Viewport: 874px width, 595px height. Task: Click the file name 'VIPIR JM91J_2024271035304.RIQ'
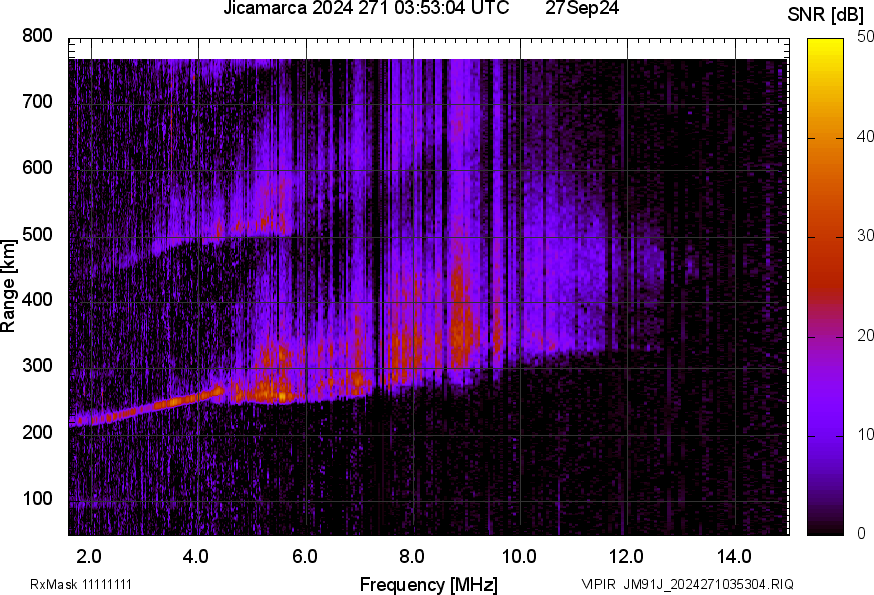click(687, 585)
